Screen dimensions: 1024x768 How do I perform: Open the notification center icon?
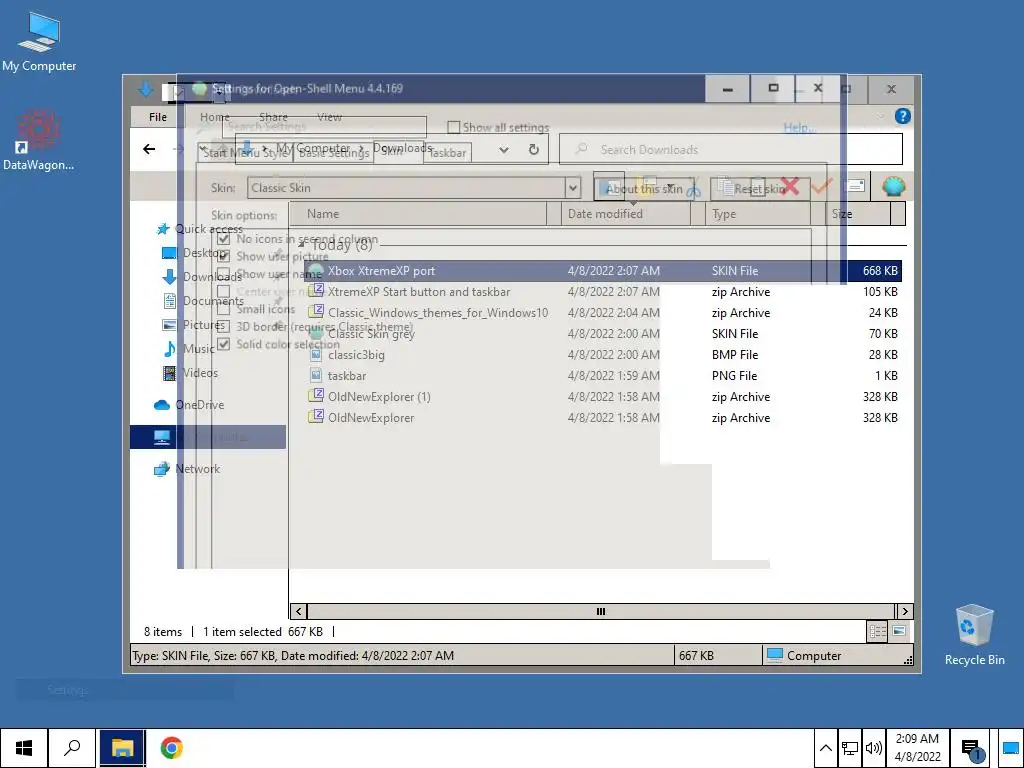coord(971,749)
